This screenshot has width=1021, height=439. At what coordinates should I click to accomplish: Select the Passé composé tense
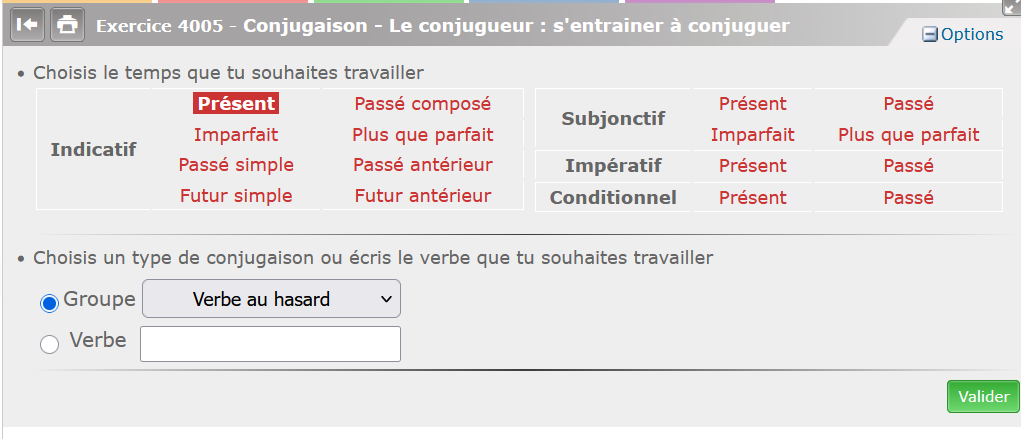(423, 104)
